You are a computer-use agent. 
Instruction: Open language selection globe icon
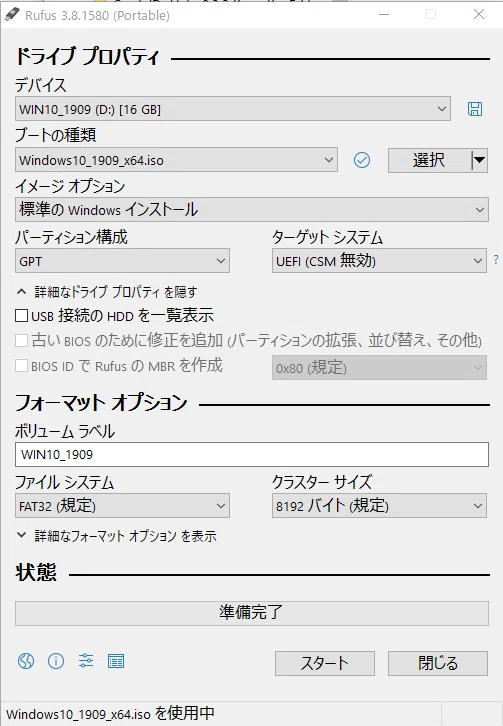pyautogui.click(x=26, y=661)
